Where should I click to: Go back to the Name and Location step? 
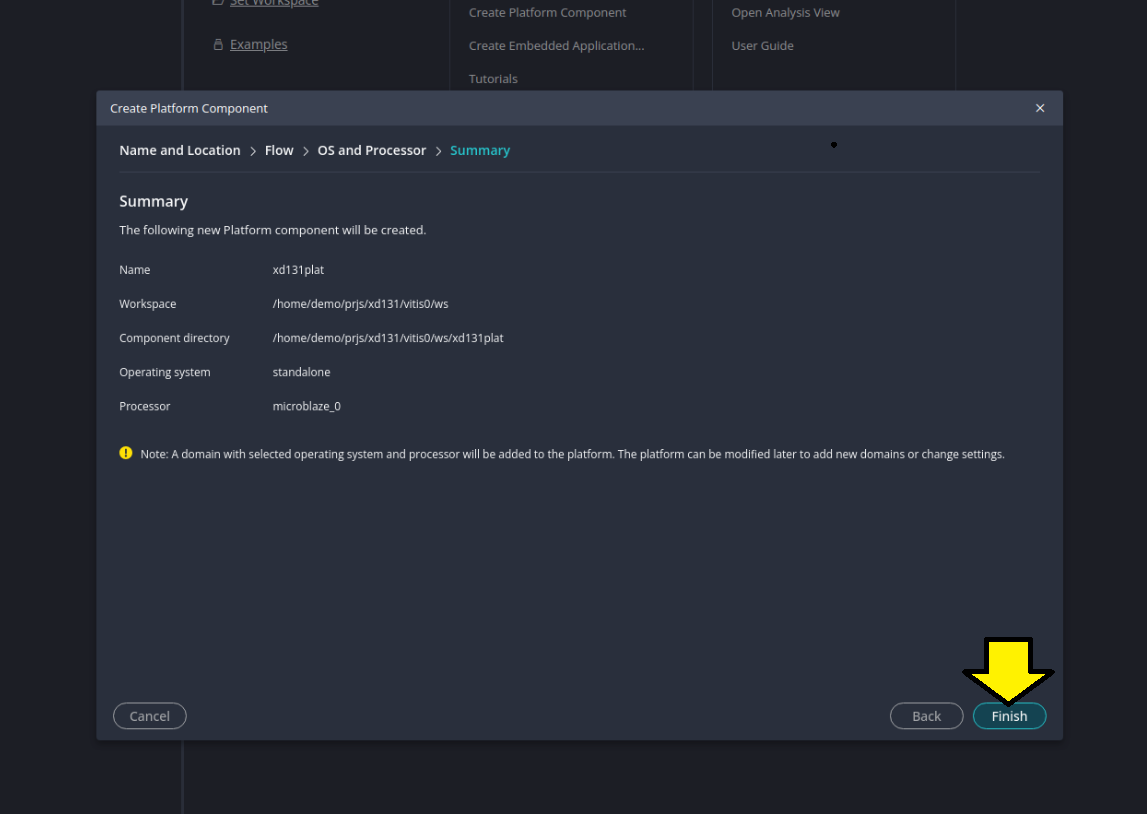tap(179, 150)
